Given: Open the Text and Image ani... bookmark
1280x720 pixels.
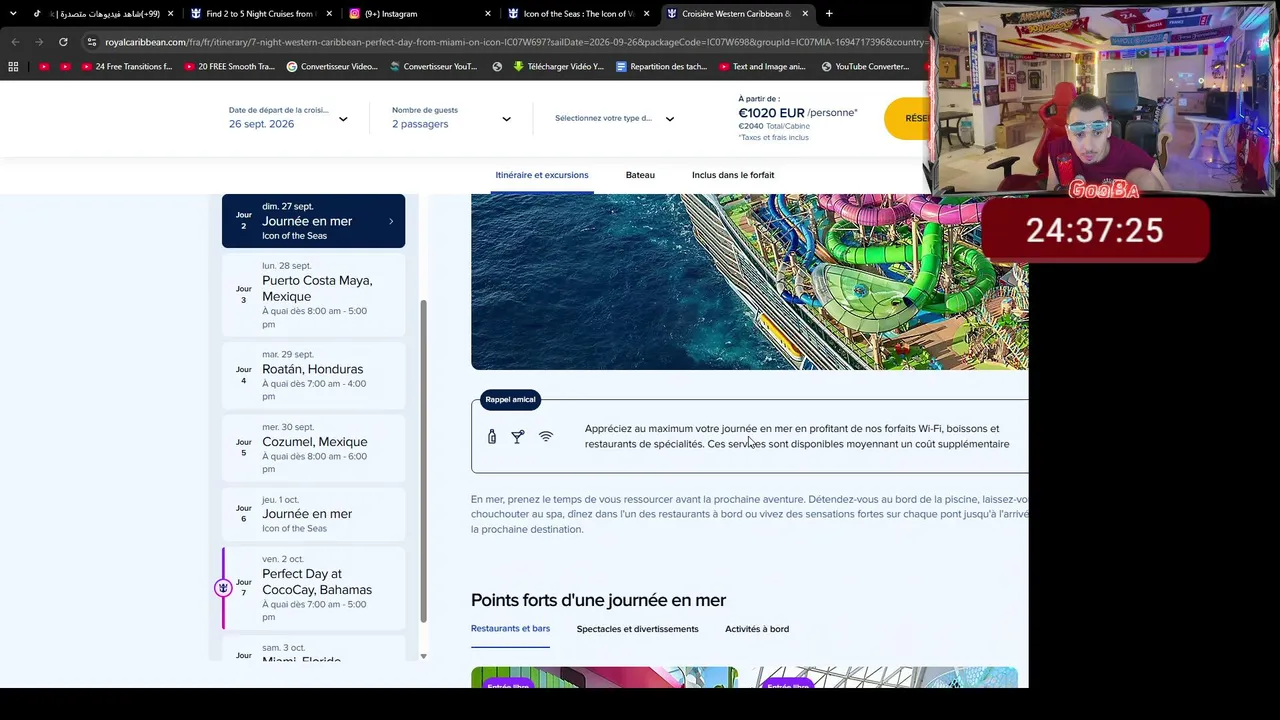Looking at the screenshot, I should tap(762, 67).
